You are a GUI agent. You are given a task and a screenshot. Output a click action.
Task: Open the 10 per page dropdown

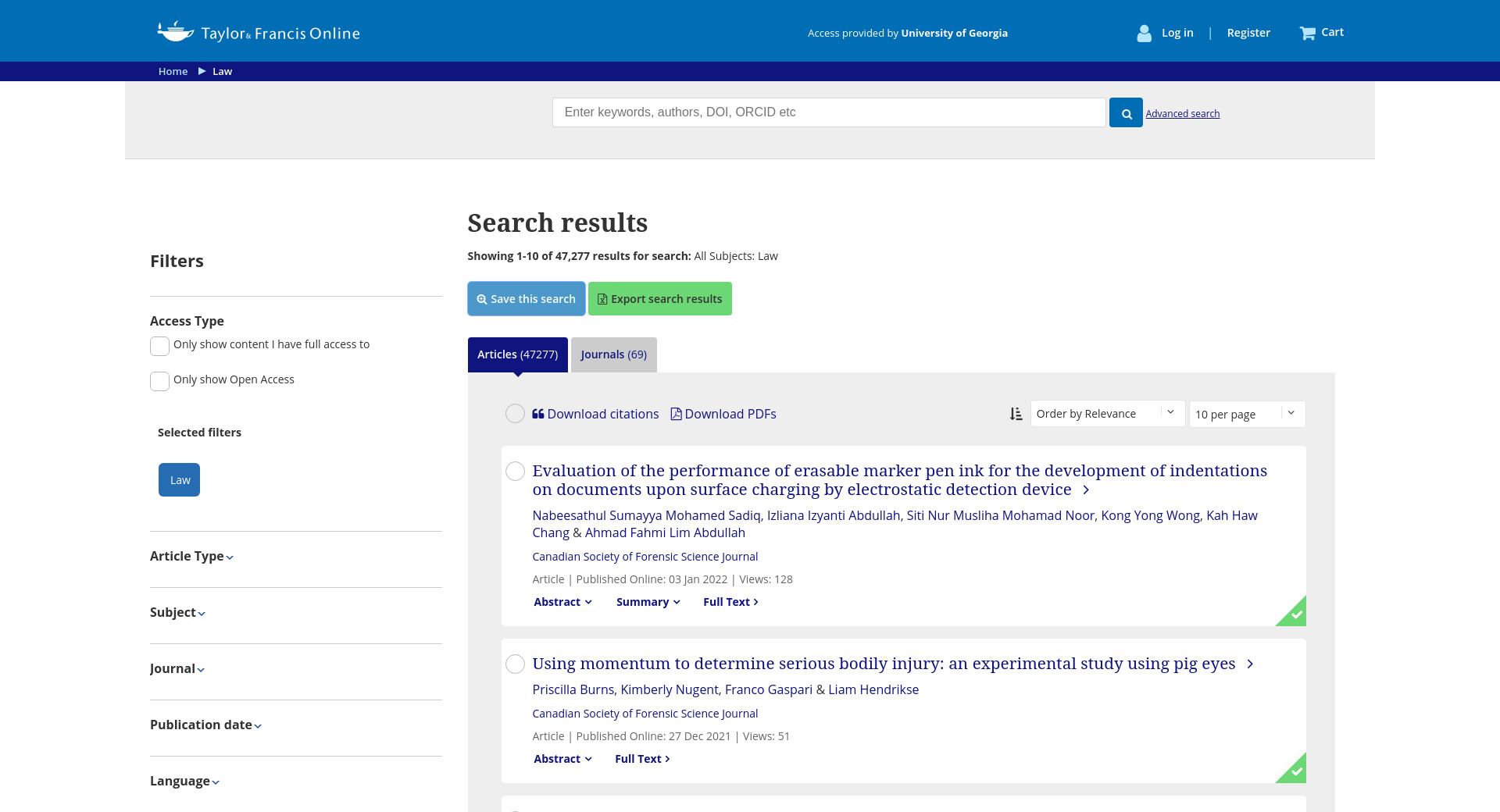click(x=1246, y=414)
